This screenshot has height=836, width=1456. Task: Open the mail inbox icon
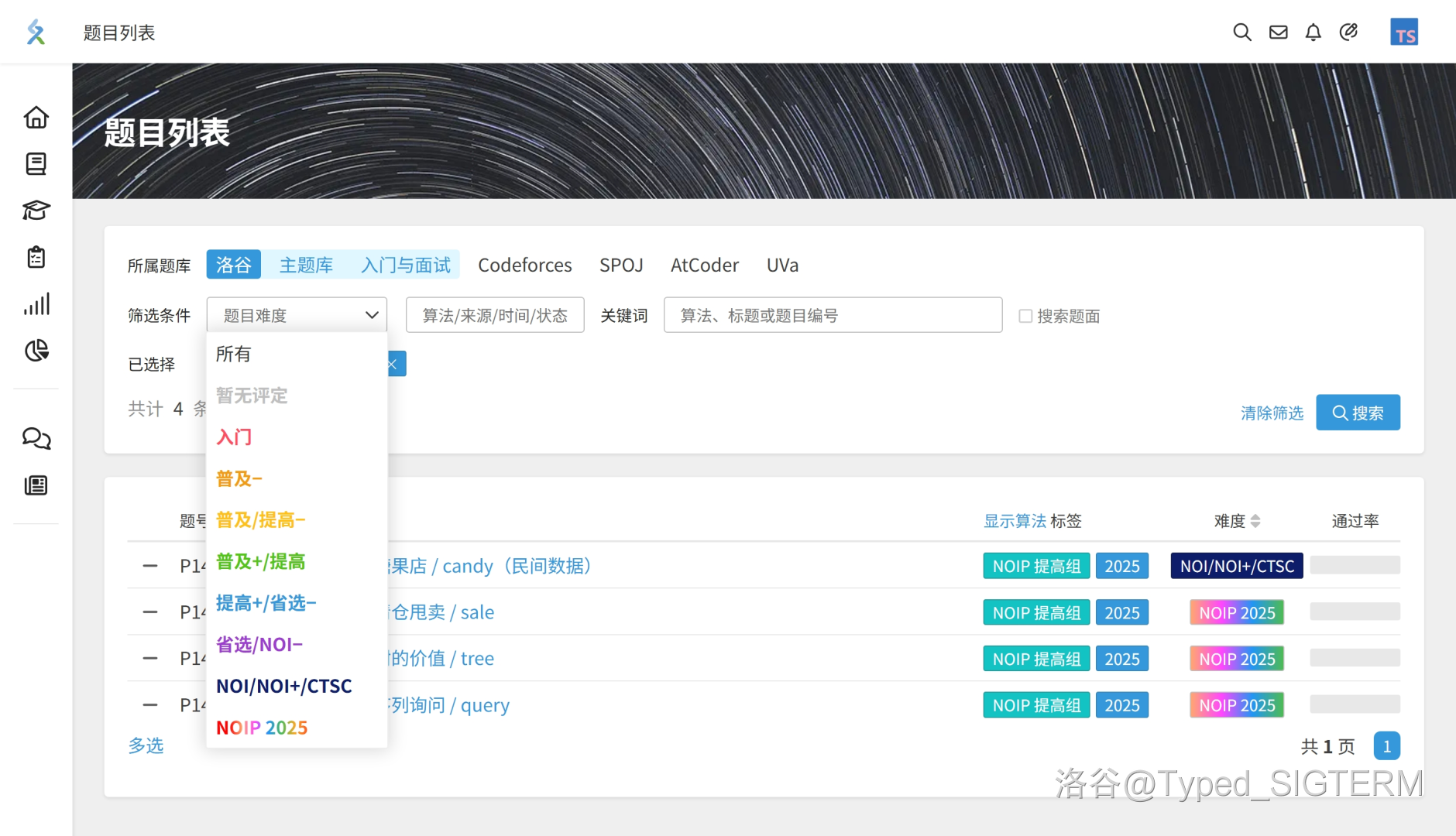[1278, 33]
